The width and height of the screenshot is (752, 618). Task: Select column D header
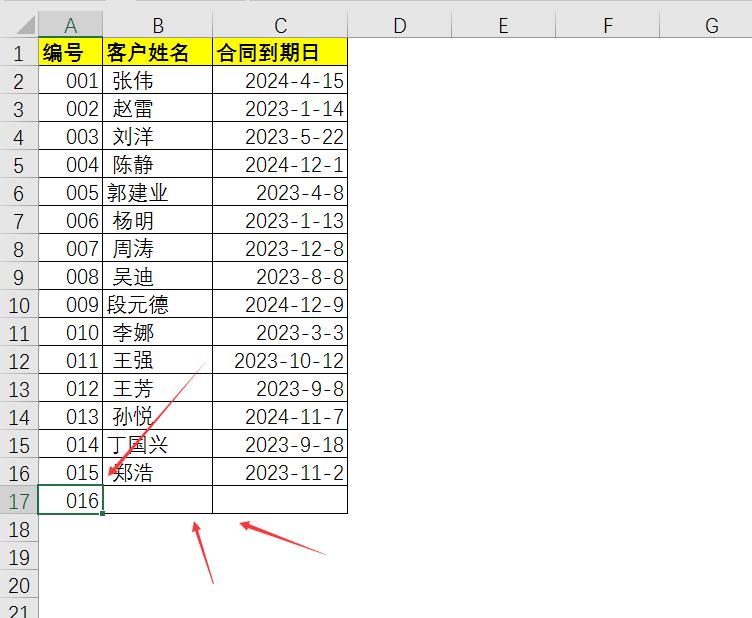click(400, 25)
